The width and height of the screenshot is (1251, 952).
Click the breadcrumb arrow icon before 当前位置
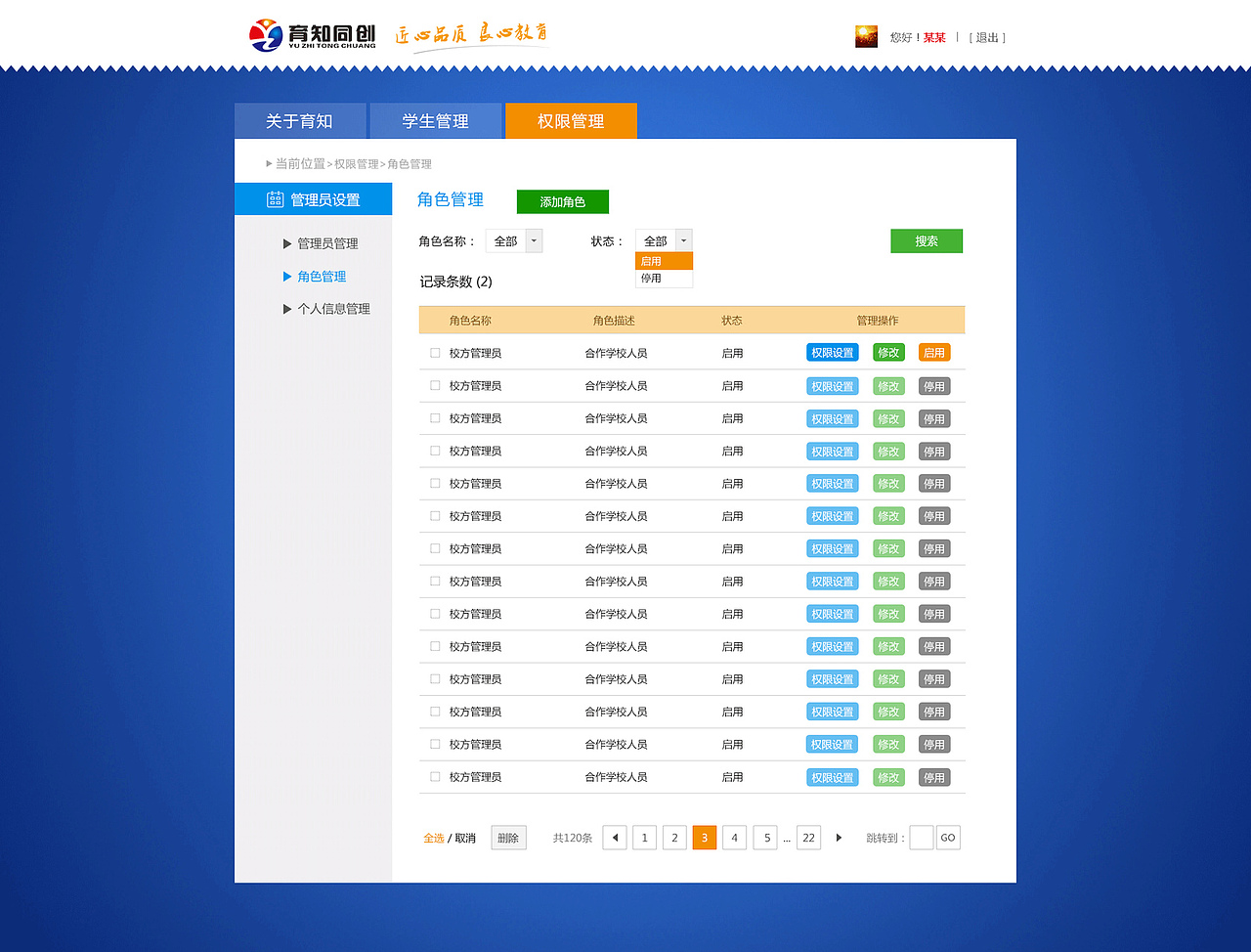[269, 163]
